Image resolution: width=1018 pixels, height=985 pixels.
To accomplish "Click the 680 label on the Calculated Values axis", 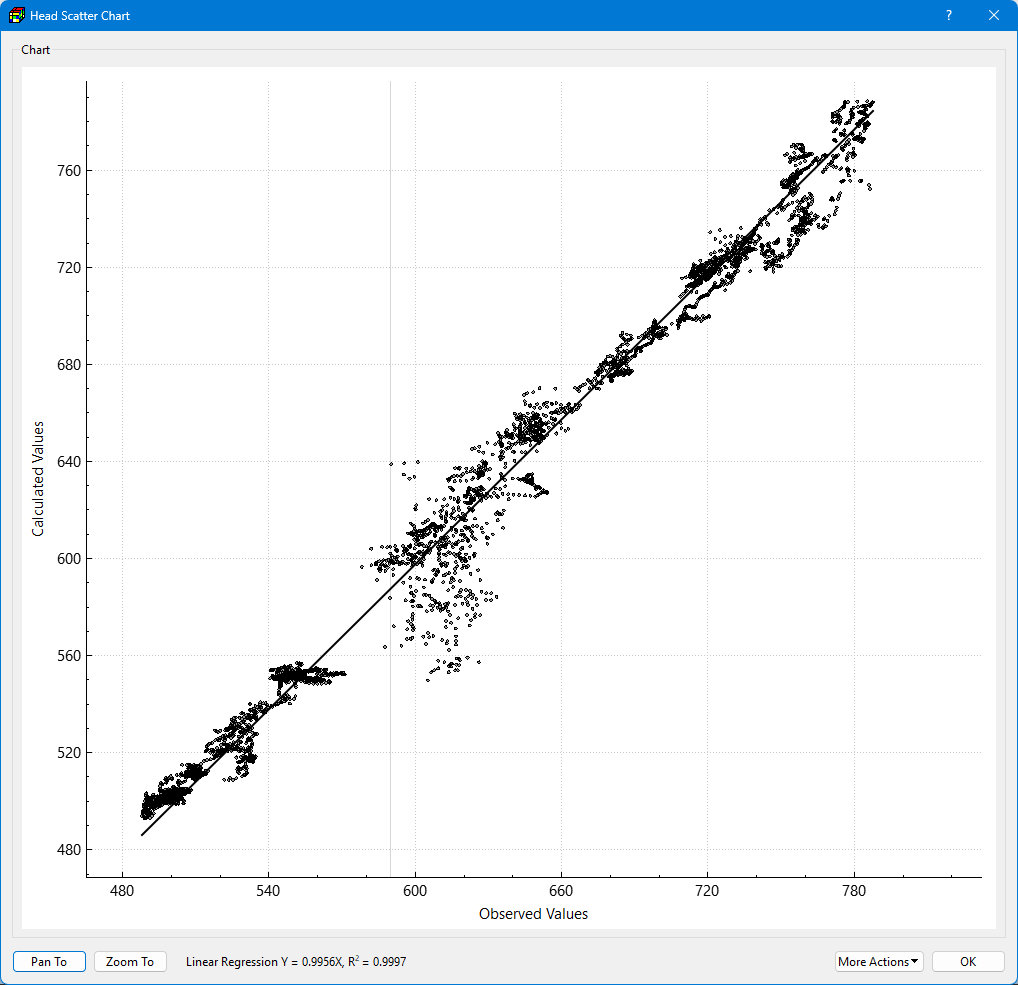I will point(69,365).
